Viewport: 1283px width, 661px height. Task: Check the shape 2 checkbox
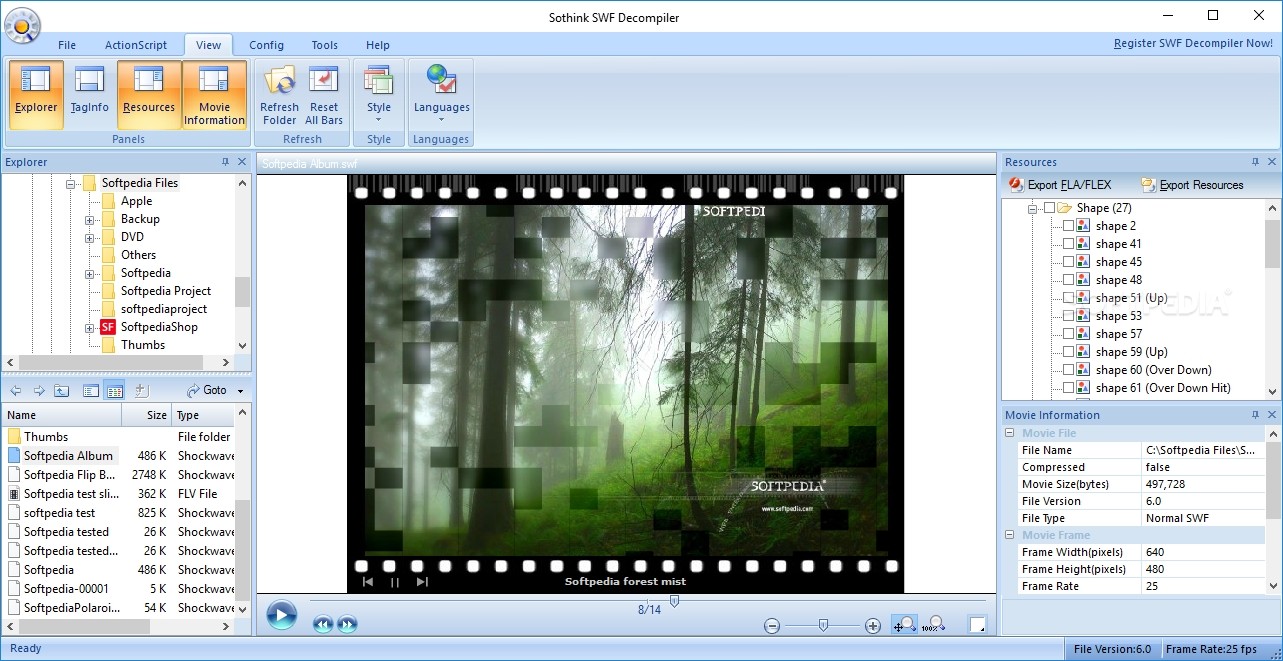[x=1068, y=226]
